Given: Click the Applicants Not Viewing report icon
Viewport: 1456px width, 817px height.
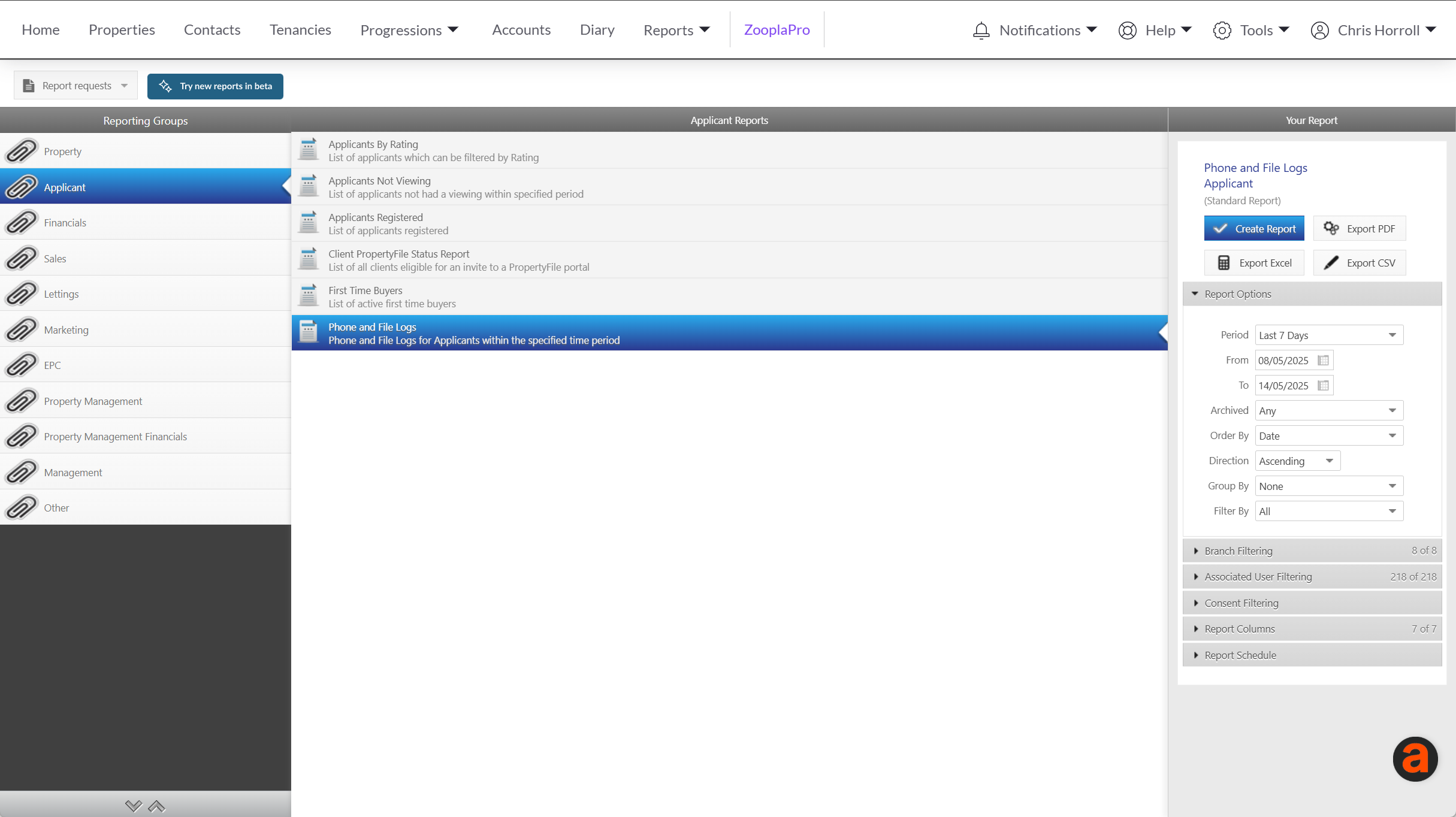Looking at the screenshot, I should 309,186.
